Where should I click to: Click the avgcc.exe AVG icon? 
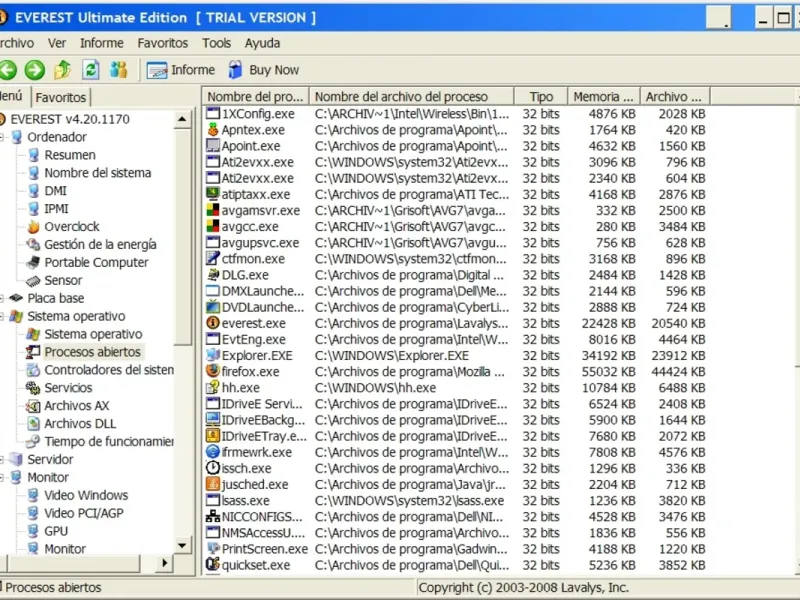click(213, 226)
